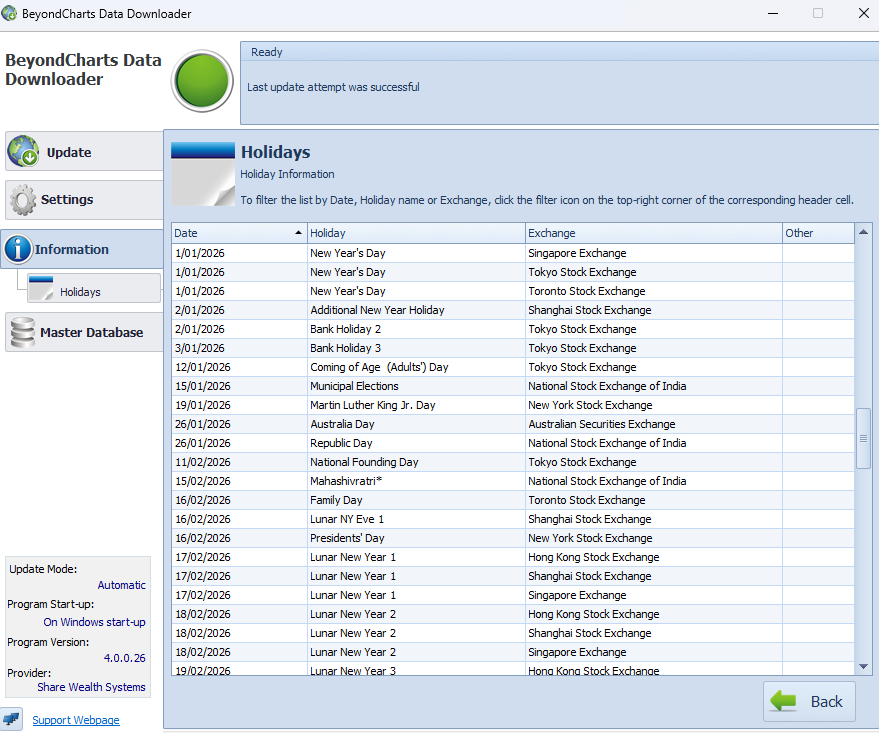Click the Master Database cylinder icon
879x735 pixels.
point(22,332)
